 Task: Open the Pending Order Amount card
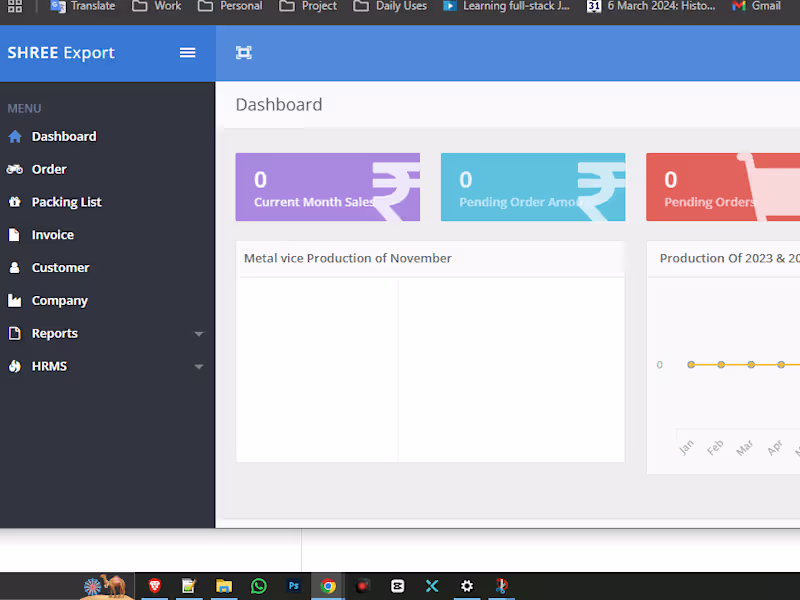click(x=533, y=187)
